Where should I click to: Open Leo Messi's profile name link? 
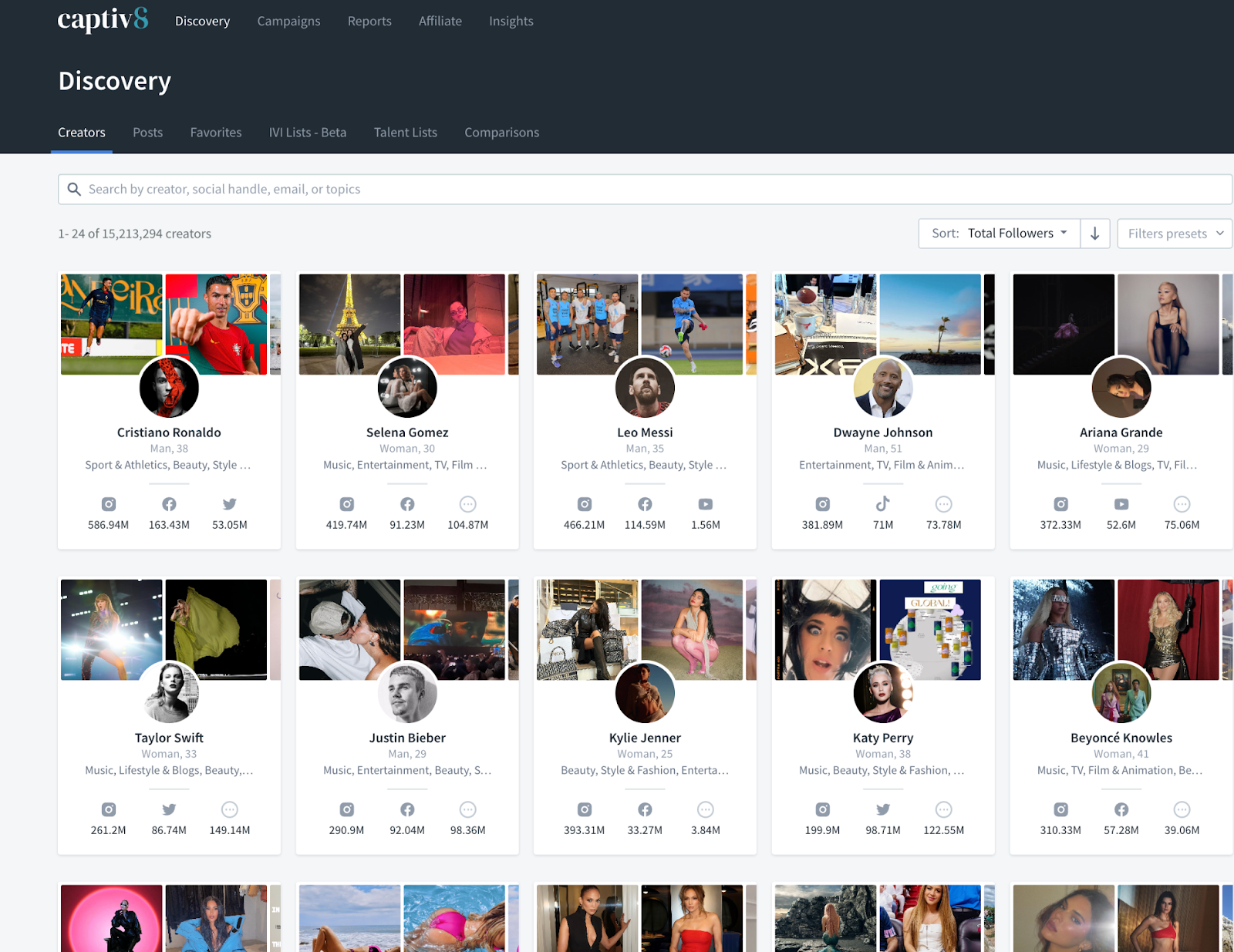click(645, 432)
